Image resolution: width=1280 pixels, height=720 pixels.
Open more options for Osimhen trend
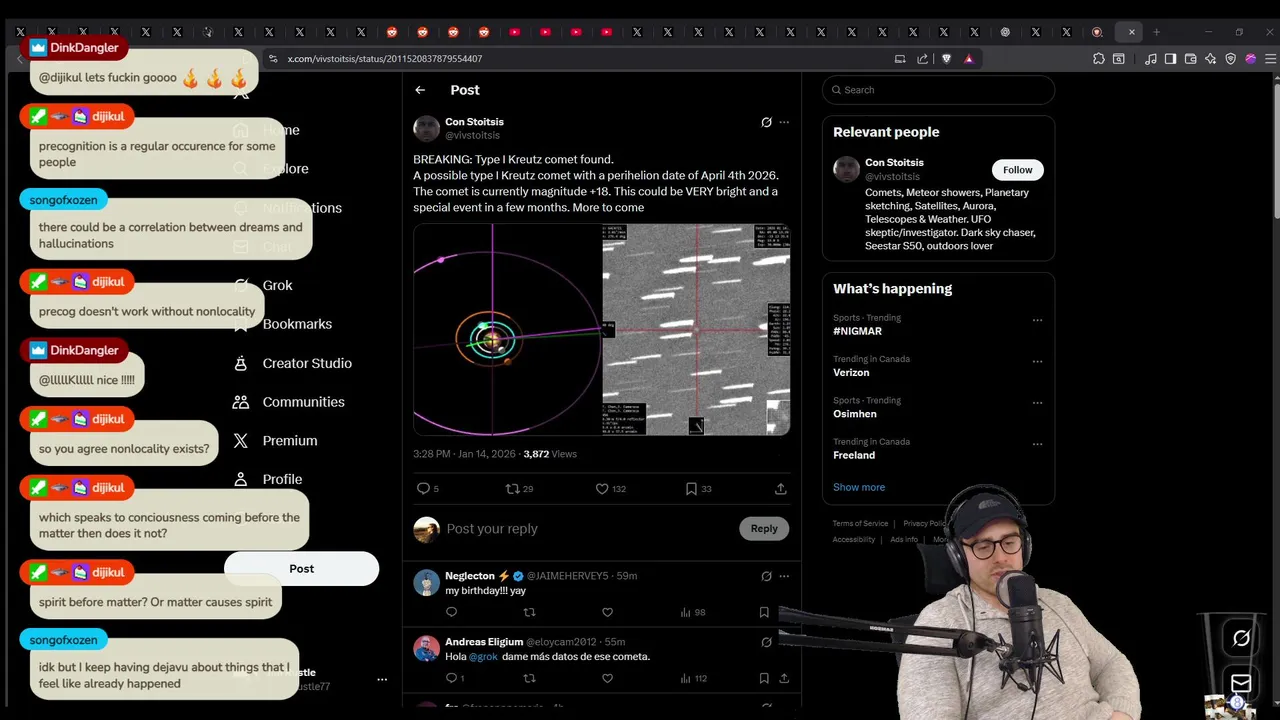coord(1037,403)
